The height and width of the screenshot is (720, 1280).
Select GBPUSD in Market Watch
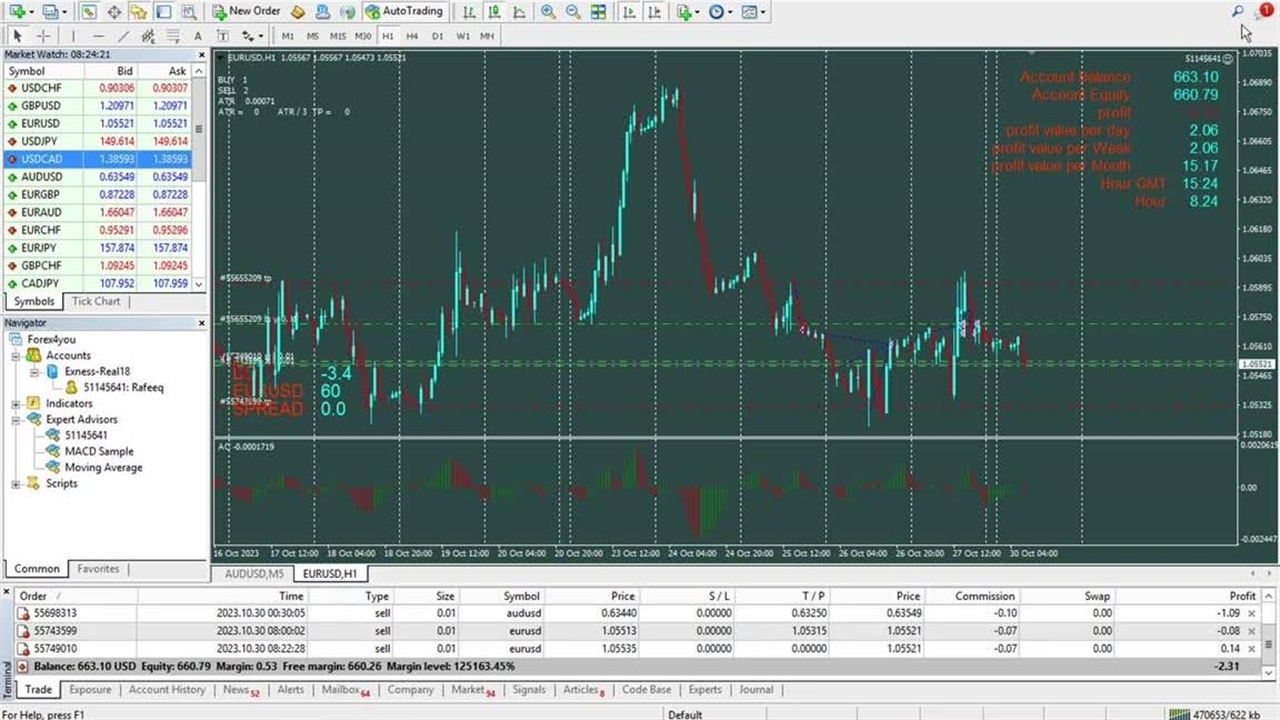41,106
